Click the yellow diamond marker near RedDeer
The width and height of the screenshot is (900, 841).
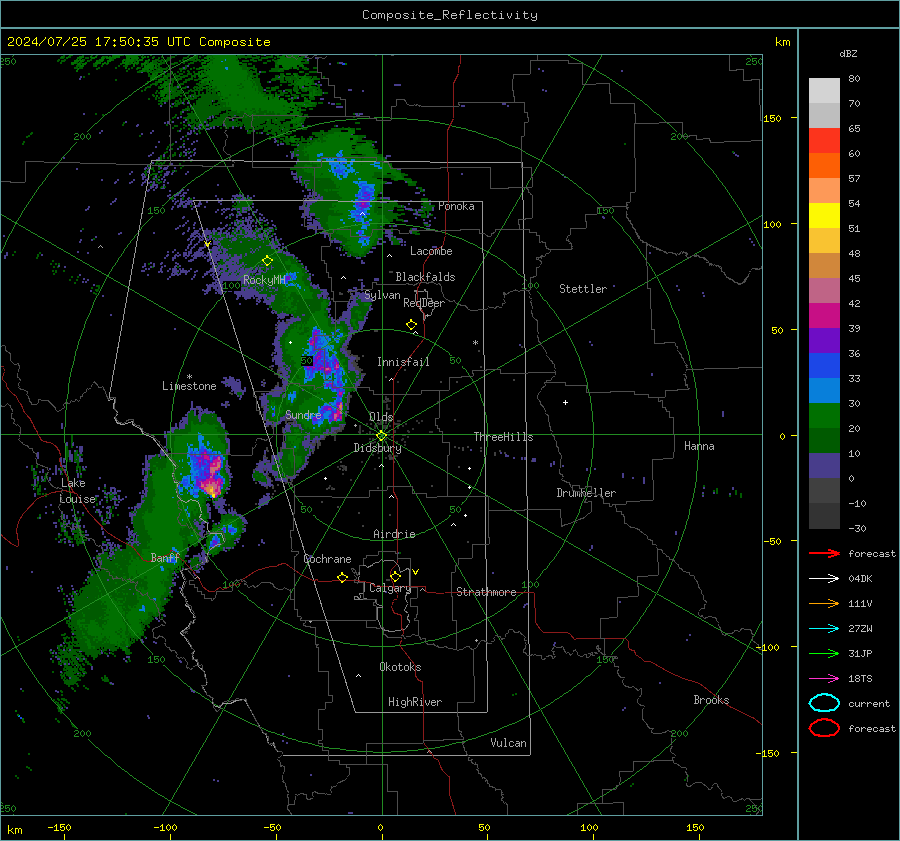(x=411, y=325)
